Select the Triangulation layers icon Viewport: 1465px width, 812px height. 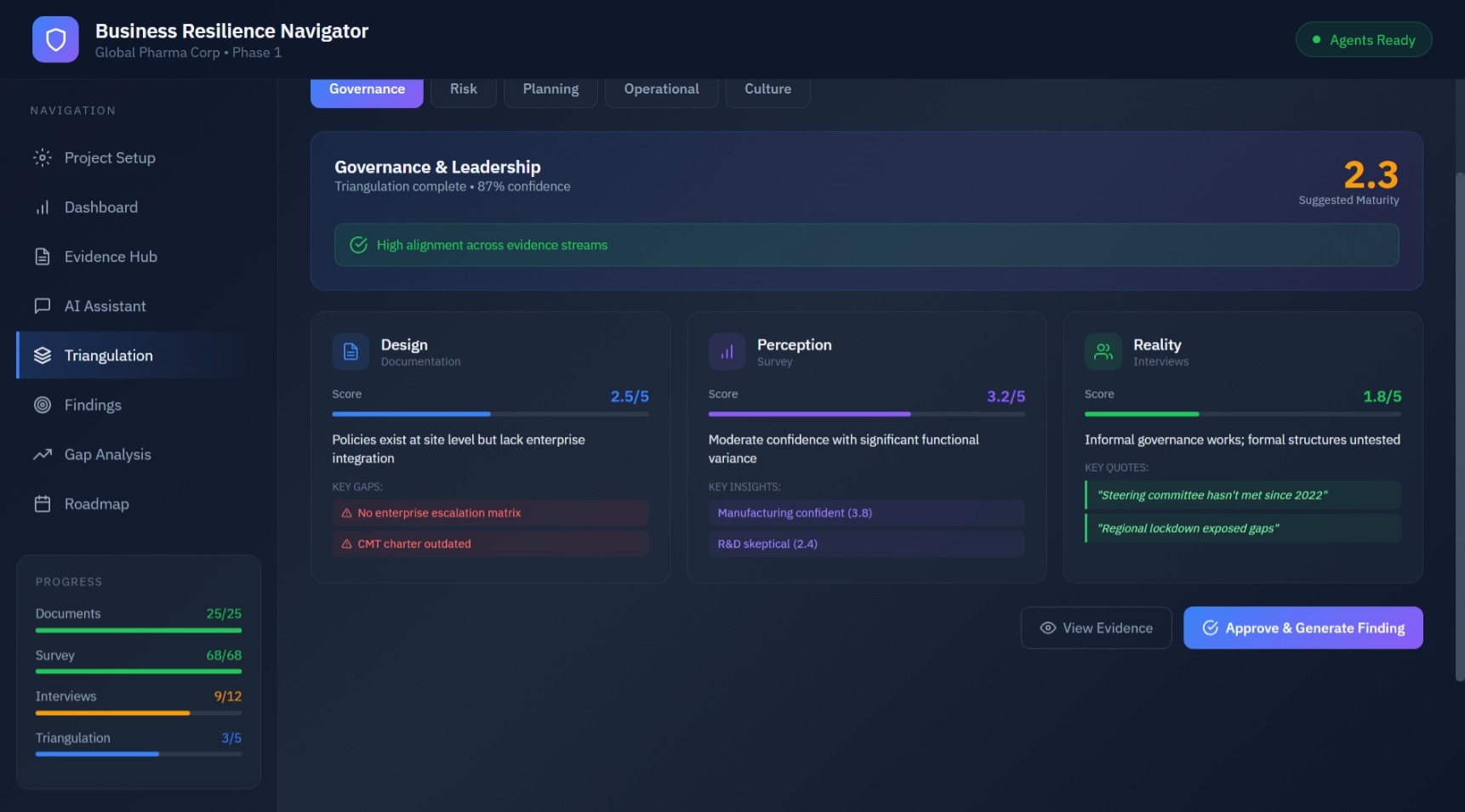point(43,355)
